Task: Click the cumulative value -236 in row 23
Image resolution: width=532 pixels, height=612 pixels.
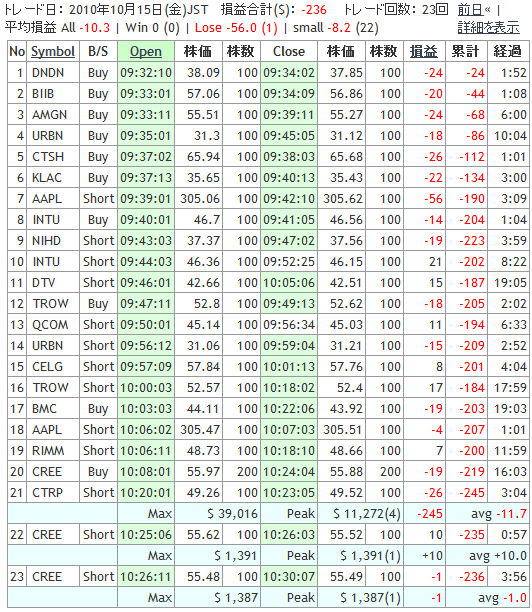Action: point(472,576)
